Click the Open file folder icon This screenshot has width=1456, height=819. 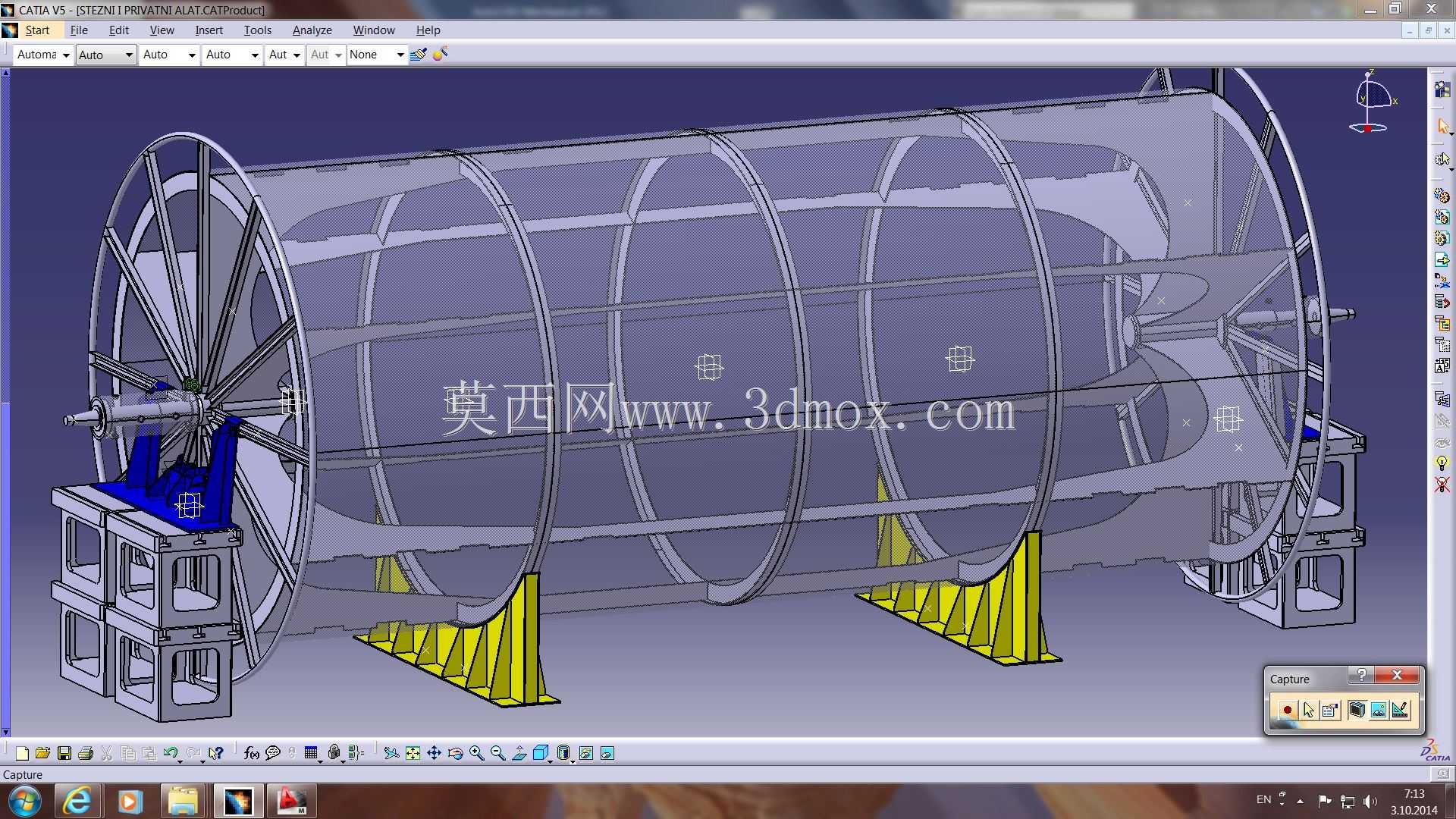point(42,753)
